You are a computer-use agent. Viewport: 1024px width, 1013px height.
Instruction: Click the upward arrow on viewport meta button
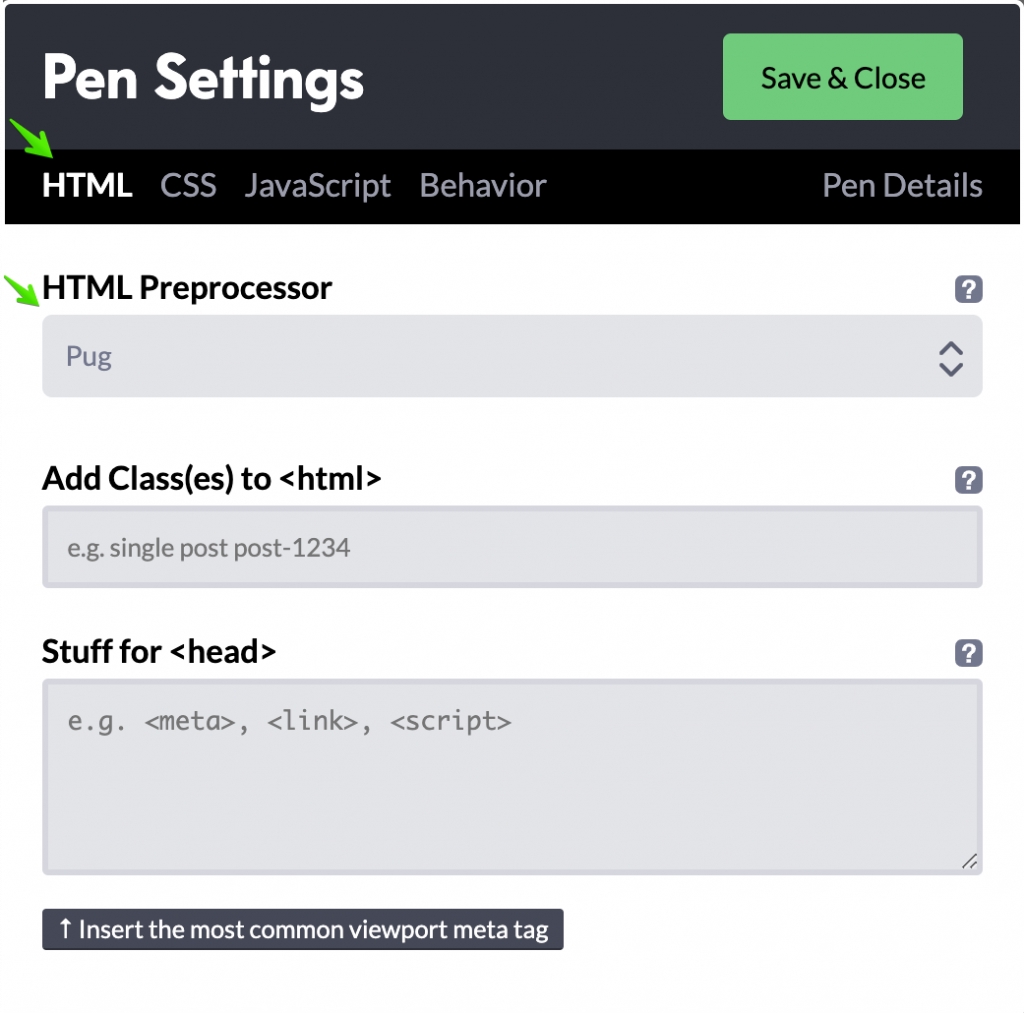coord(65,929)
